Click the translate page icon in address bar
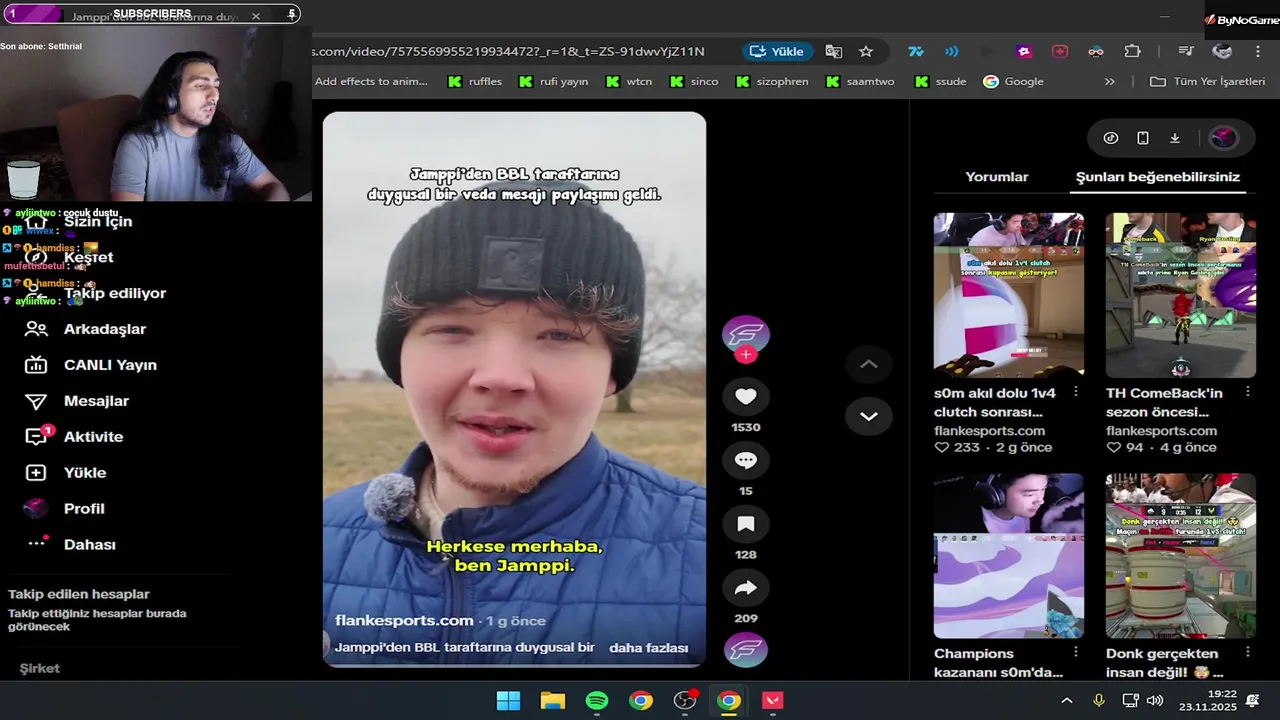 pos(833,51)
